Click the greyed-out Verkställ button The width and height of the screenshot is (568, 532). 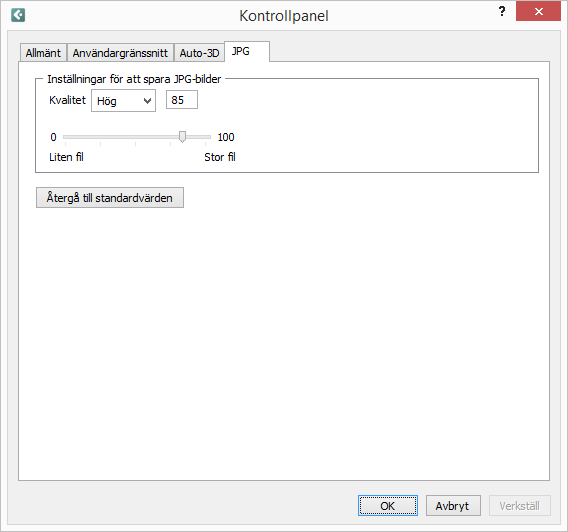[x=520, y=506]
